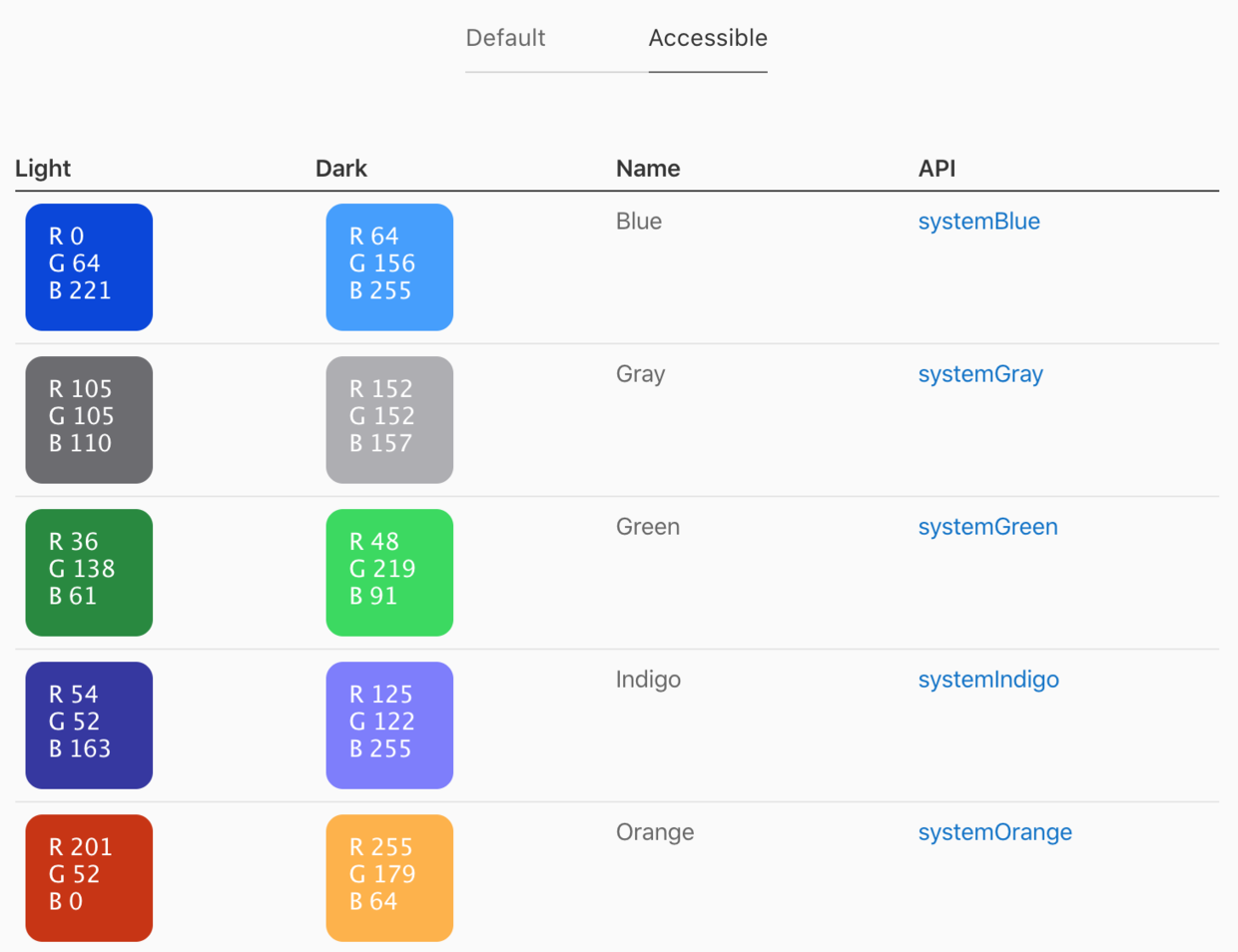This screenshot has width=1238, height=952.
Task: Choose the light Indigo swatch R 54 G 52 B 163
Action: point(89,725)
